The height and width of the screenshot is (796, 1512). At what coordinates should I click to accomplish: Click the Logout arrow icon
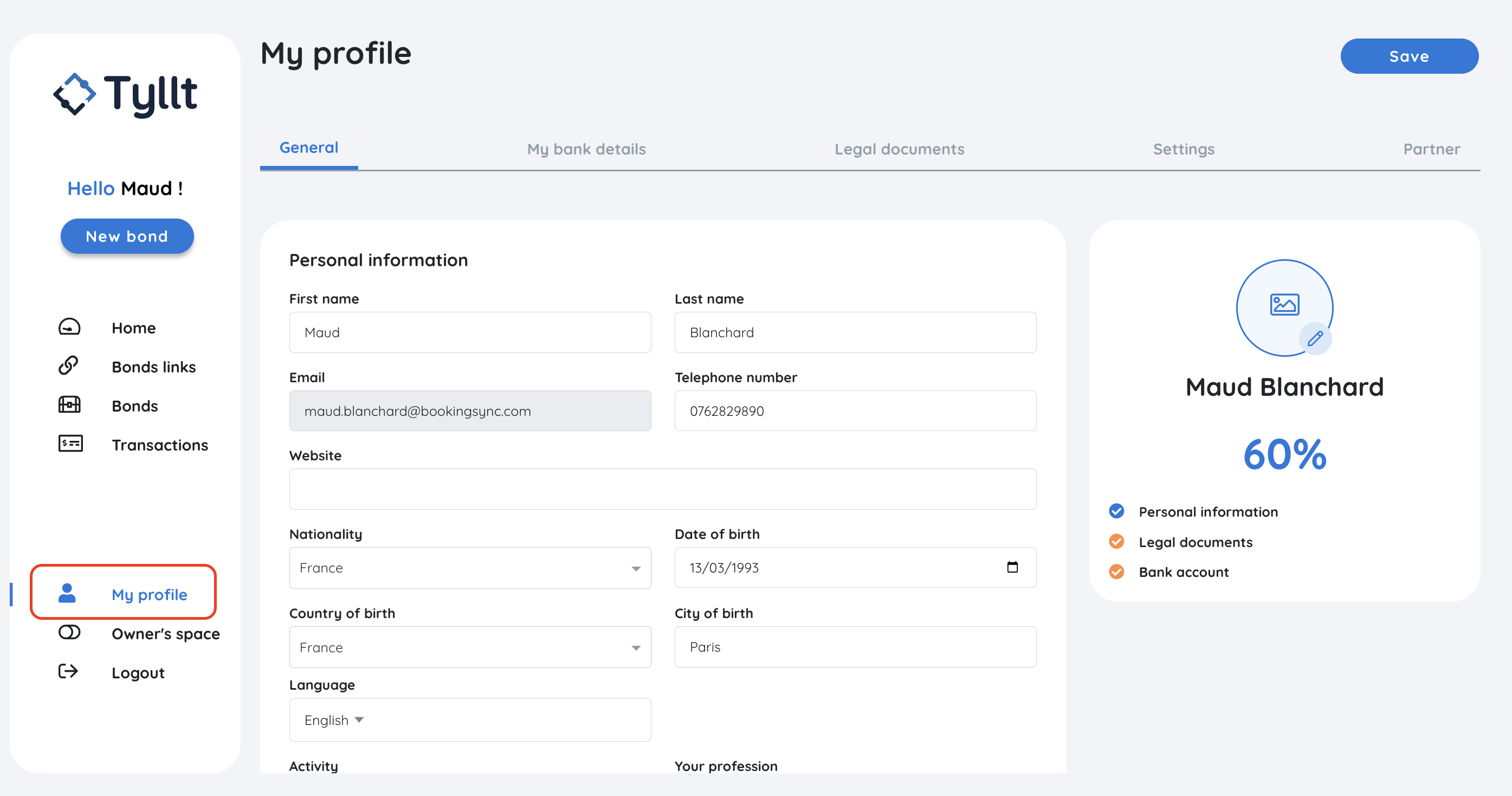[x=68, y=671]
